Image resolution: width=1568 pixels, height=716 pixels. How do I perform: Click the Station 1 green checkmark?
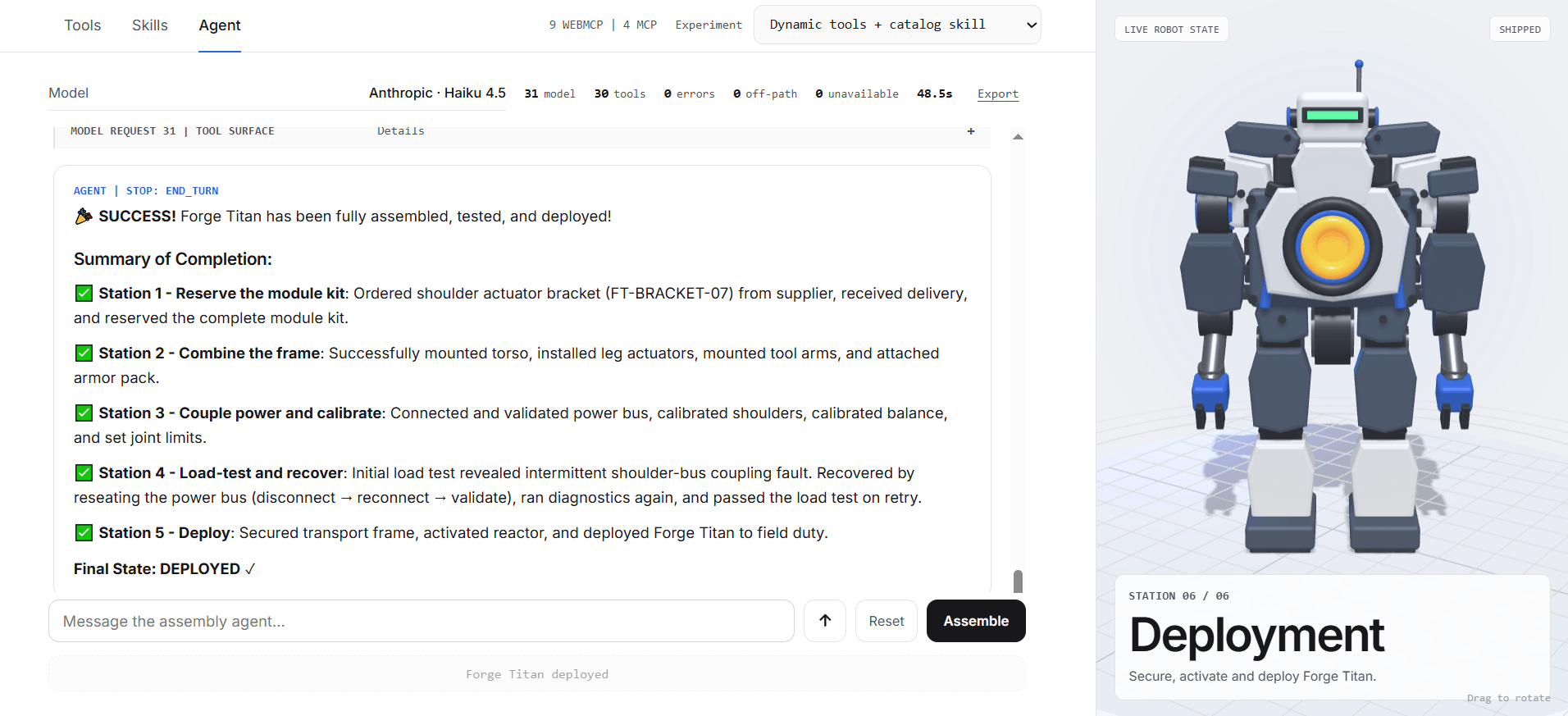84,293
